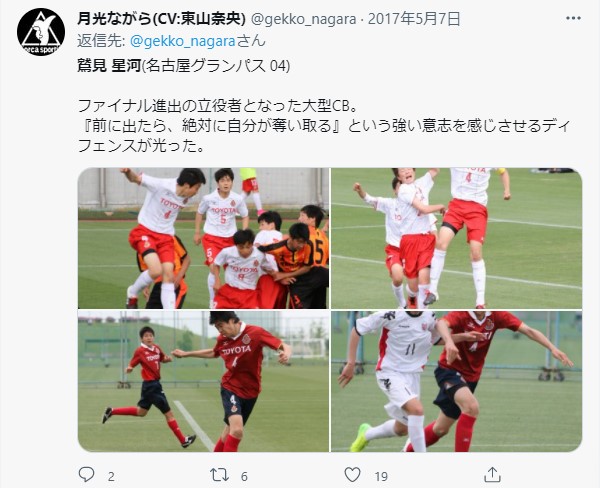Open the 月光ながら display name profile

pyautogui.click(x=161, y=18)
